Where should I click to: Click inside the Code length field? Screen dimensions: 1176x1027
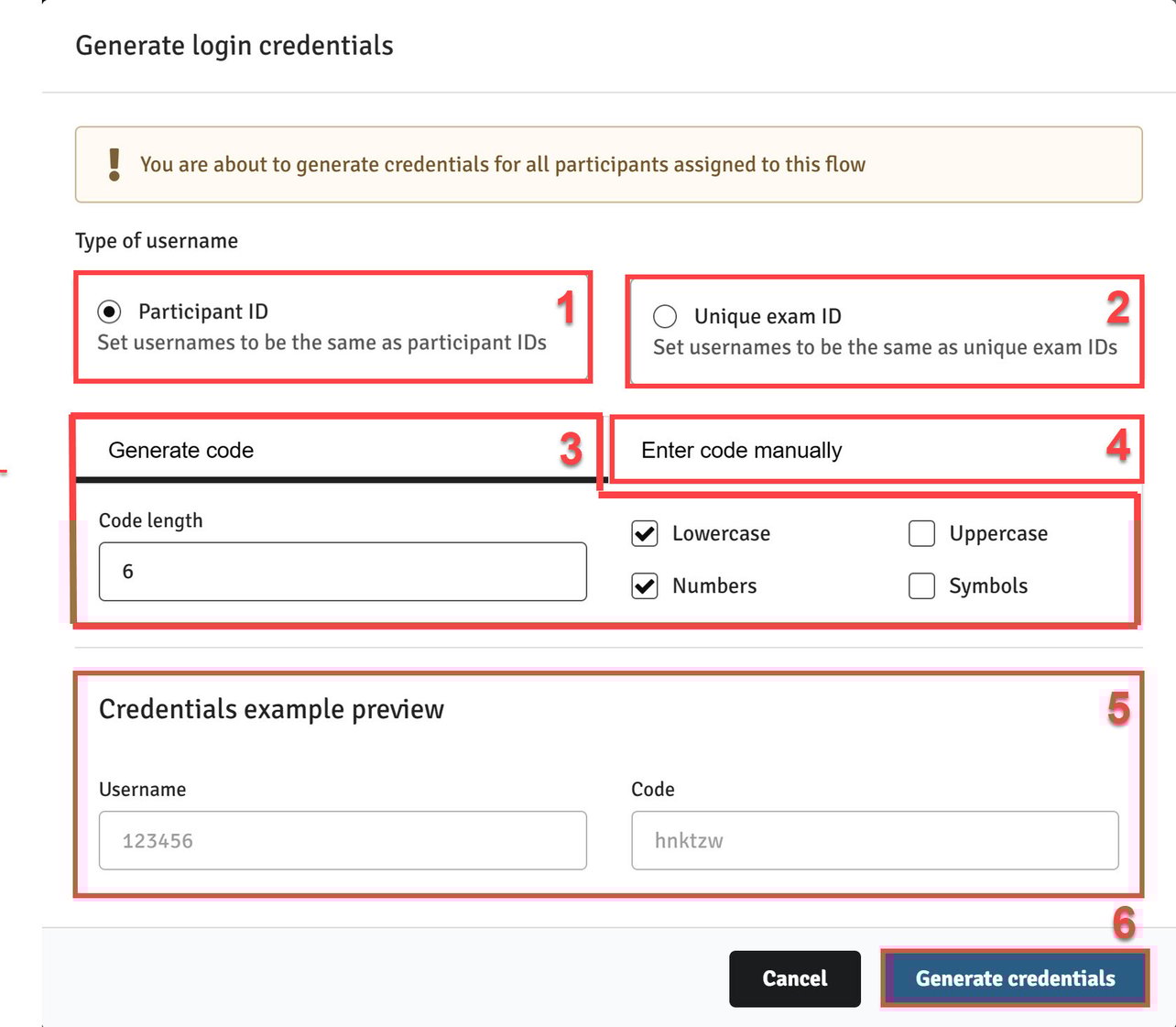(343, 572)
